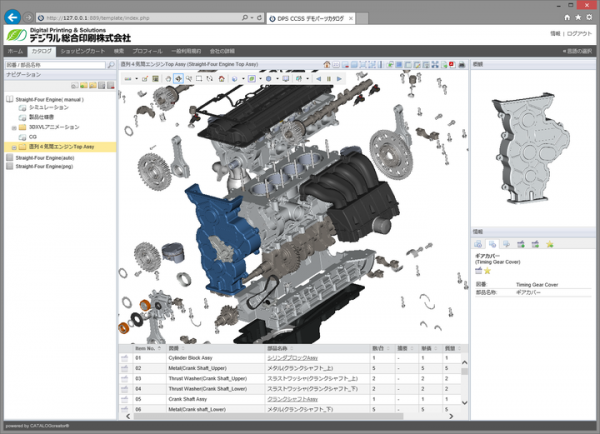The image size is (600, 434).
Task: Click the browser back arrow button
Action: (x=13, y=17)
